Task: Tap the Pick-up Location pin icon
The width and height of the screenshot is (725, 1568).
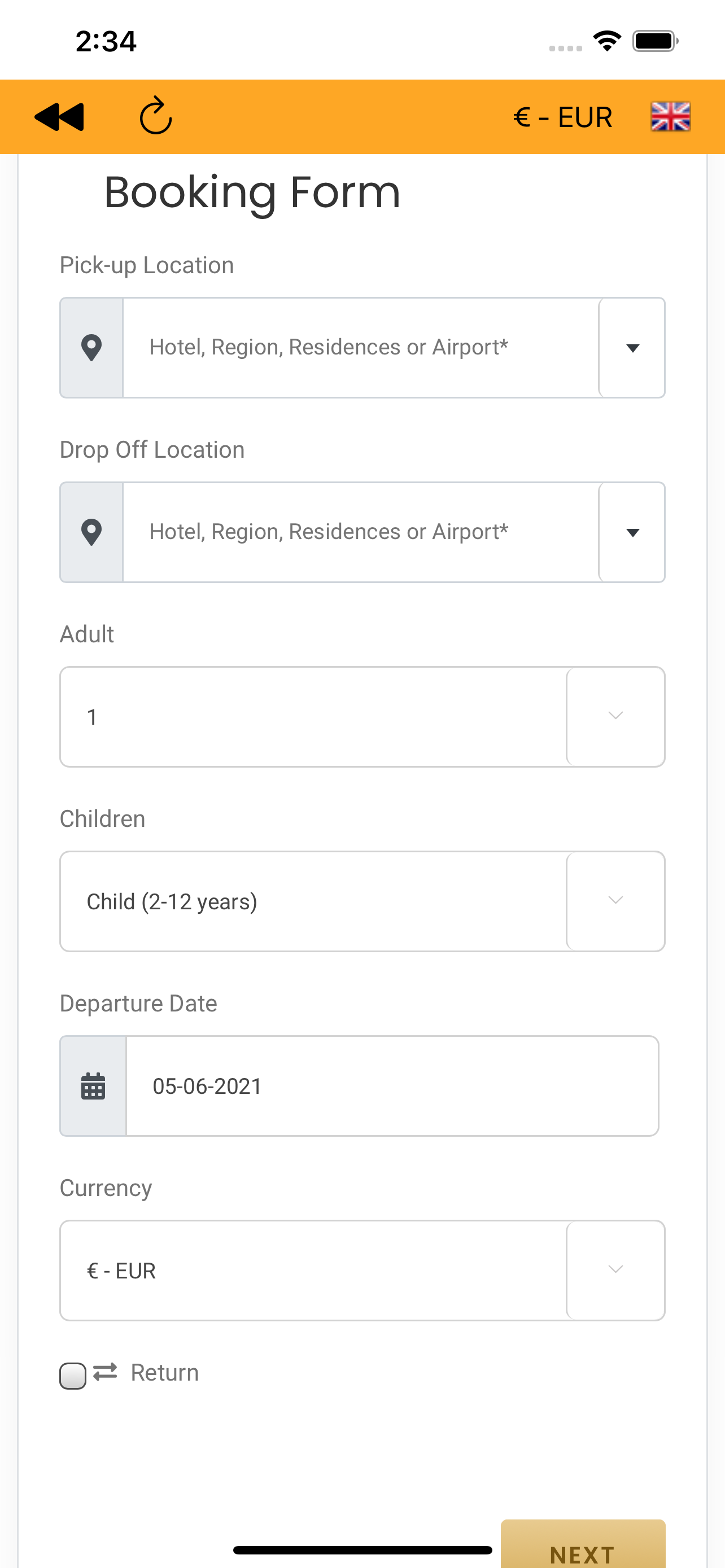Action: click(x=91, y=348)
